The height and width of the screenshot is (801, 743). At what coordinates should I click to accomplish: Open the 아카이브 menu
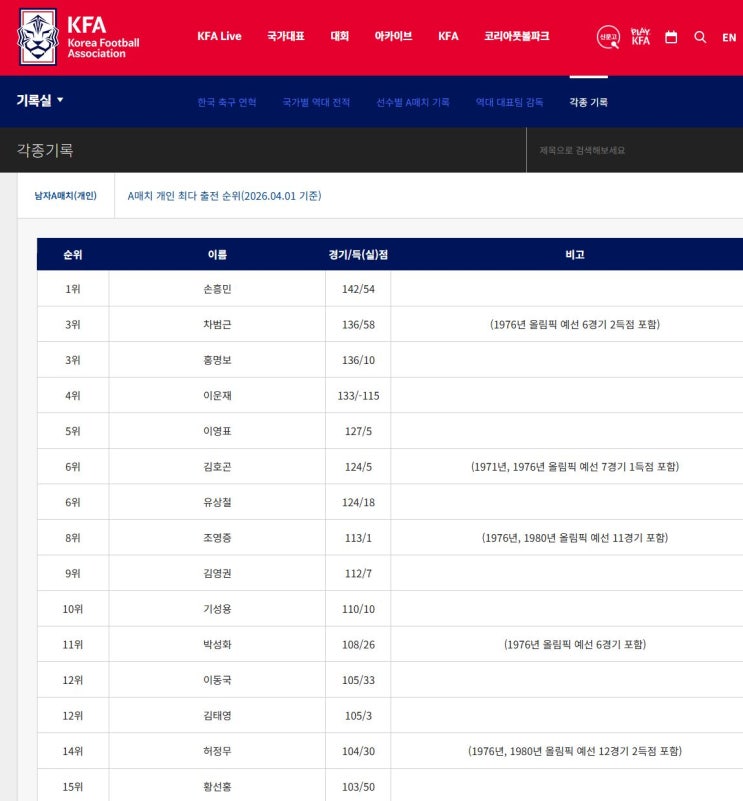393,36
